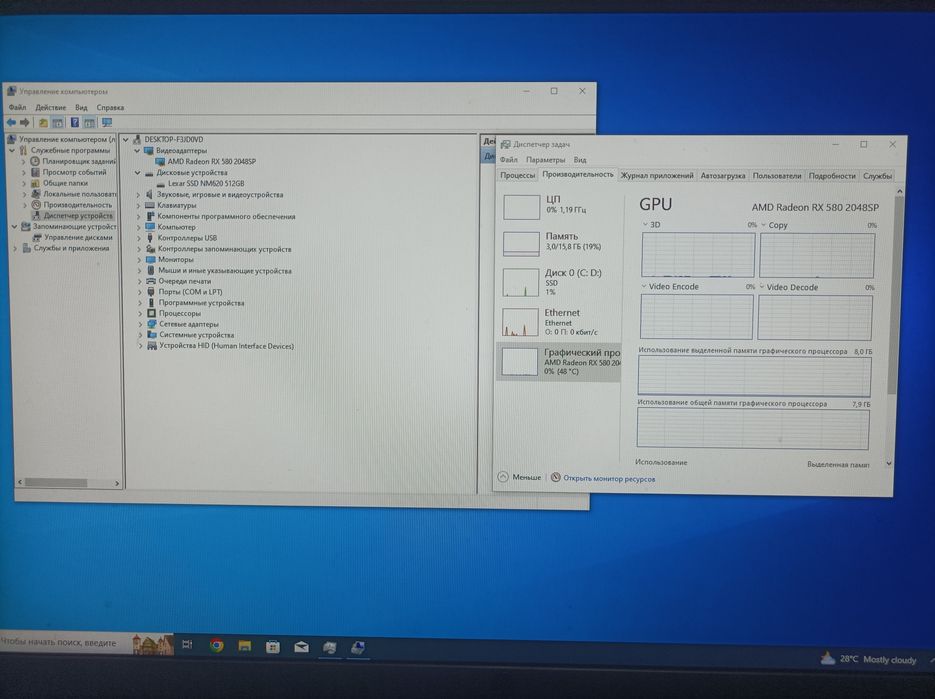The height and width of the screenshot is (699, 935).
Task: Select the Lexar SSD NM620 512GB device
Action: coord(200,183)
